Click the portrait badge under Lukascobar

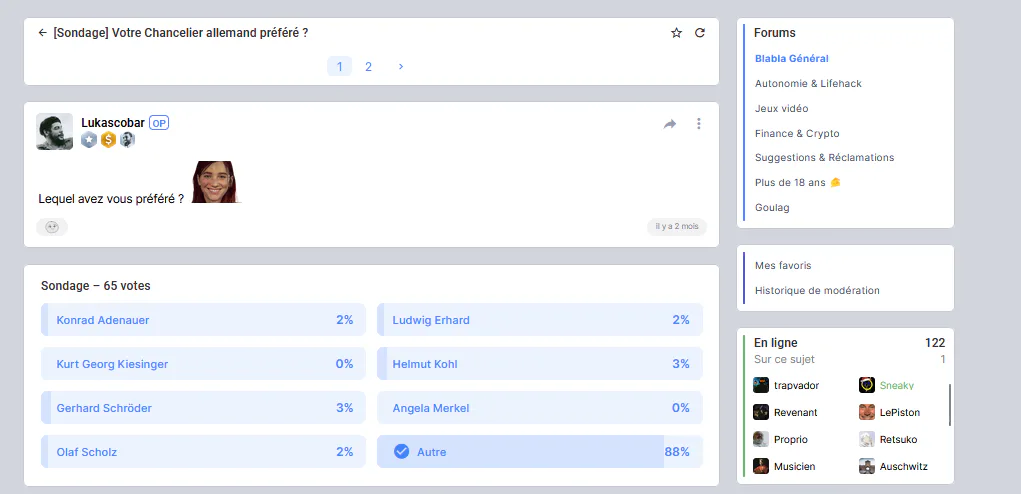point(127,140)
